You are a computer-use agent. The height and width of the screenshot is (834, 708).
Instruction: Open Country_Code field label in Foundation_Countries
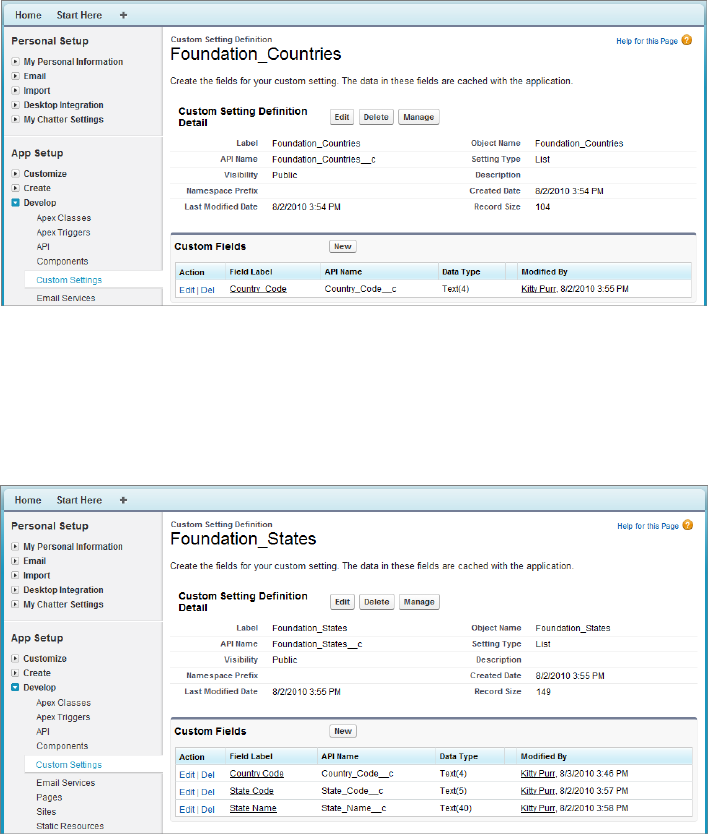point(258,289)
